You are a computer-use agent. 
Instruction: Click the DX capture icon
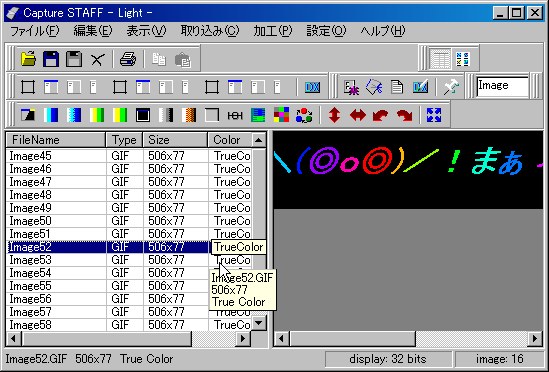312,87
